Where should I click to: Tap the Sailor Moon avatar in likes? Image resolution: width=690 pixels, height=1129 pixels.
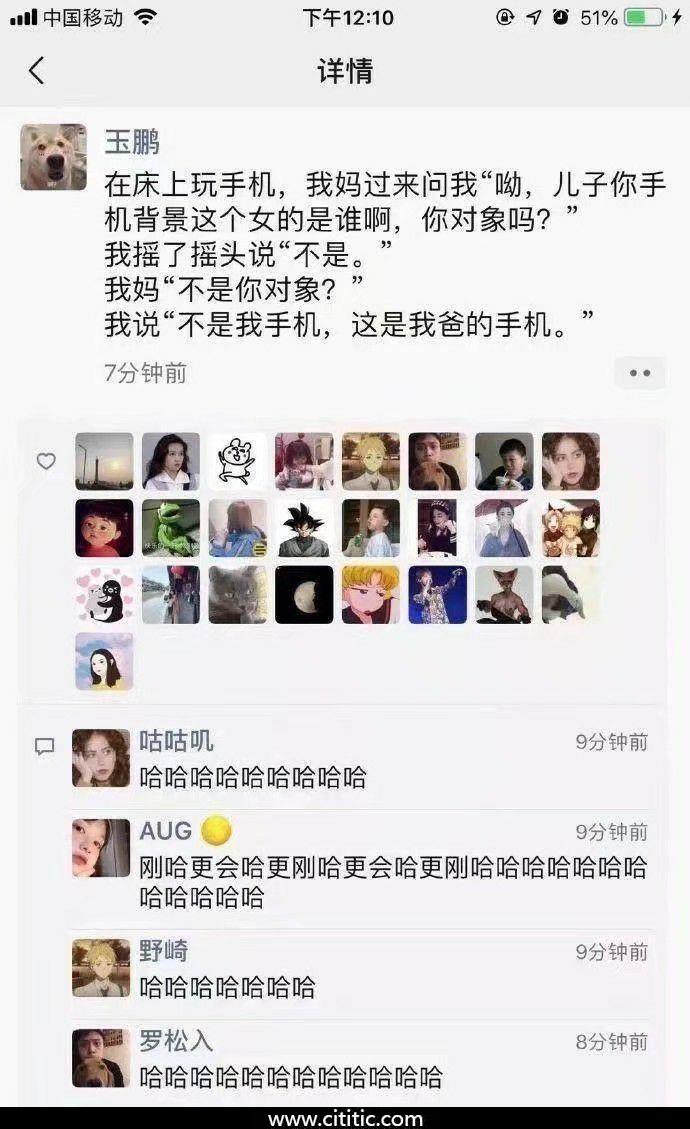[x=371, y=595]
